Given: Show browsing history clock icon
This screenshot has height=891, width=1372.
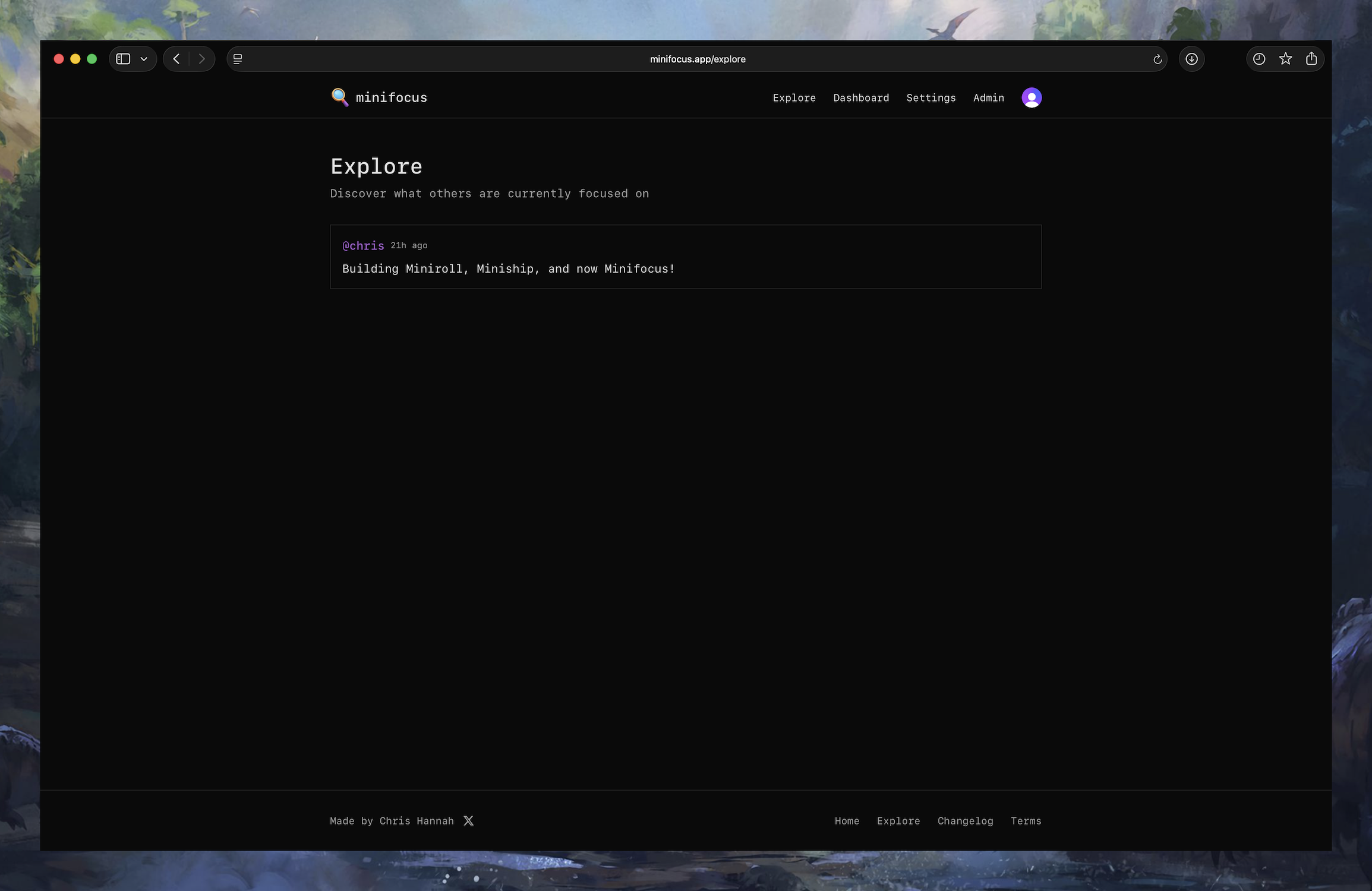Looking at the screenshot, I should pos(1259,59).
